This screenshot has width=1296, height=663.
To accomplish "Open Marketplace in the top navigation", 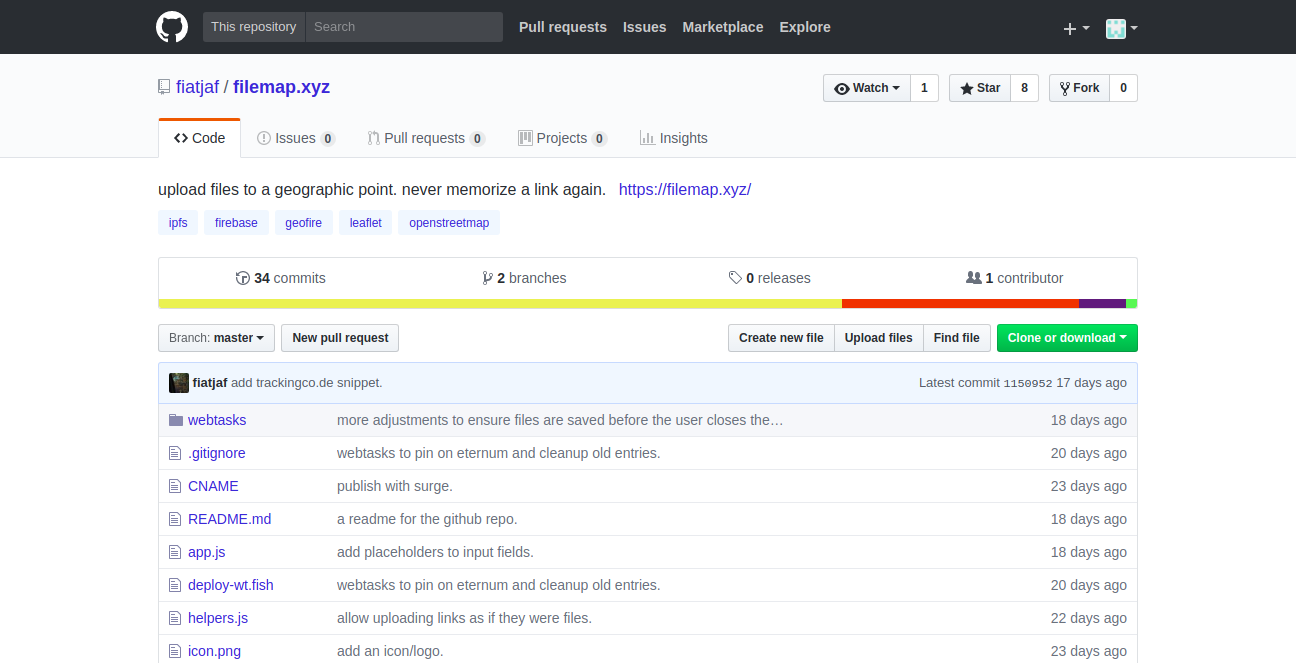I will (723, 27).
